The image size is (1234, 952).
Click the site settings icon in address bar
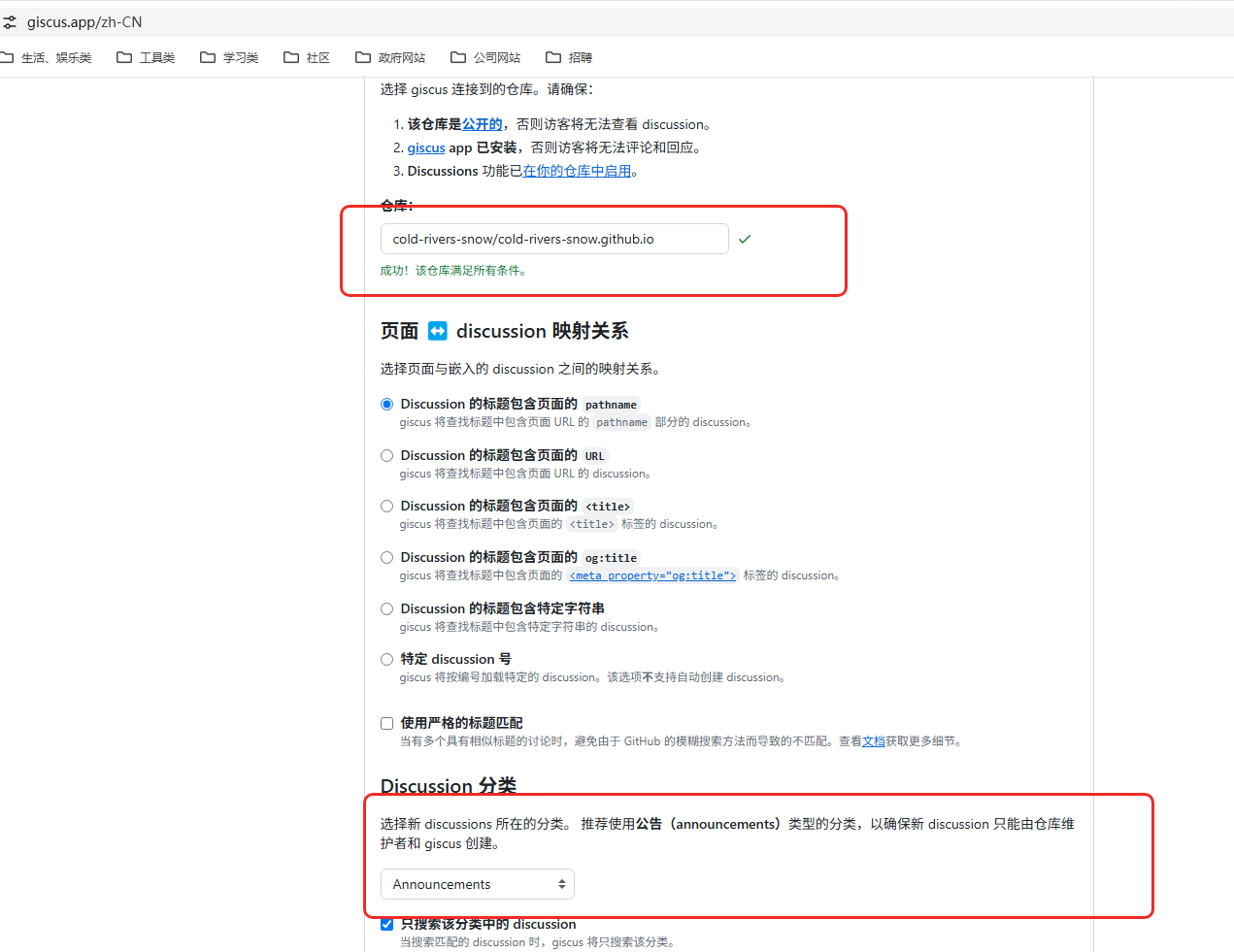coord(10,21)
